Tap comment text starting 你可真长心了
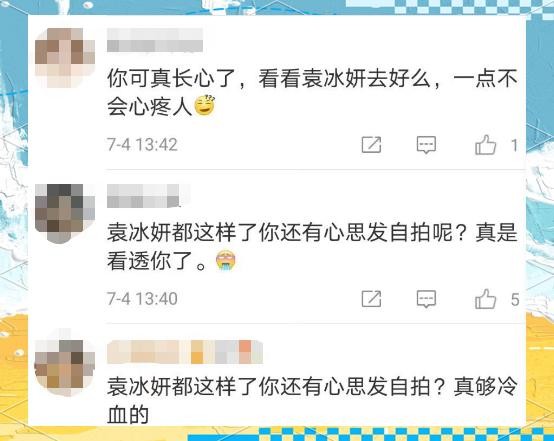 click(x=312, y=93)
